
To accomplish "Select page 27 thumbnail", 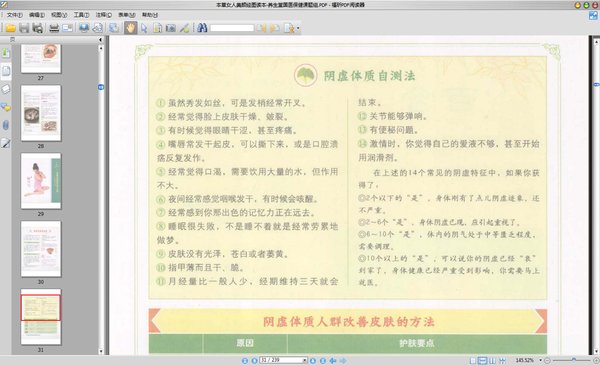I will (41, 59).
